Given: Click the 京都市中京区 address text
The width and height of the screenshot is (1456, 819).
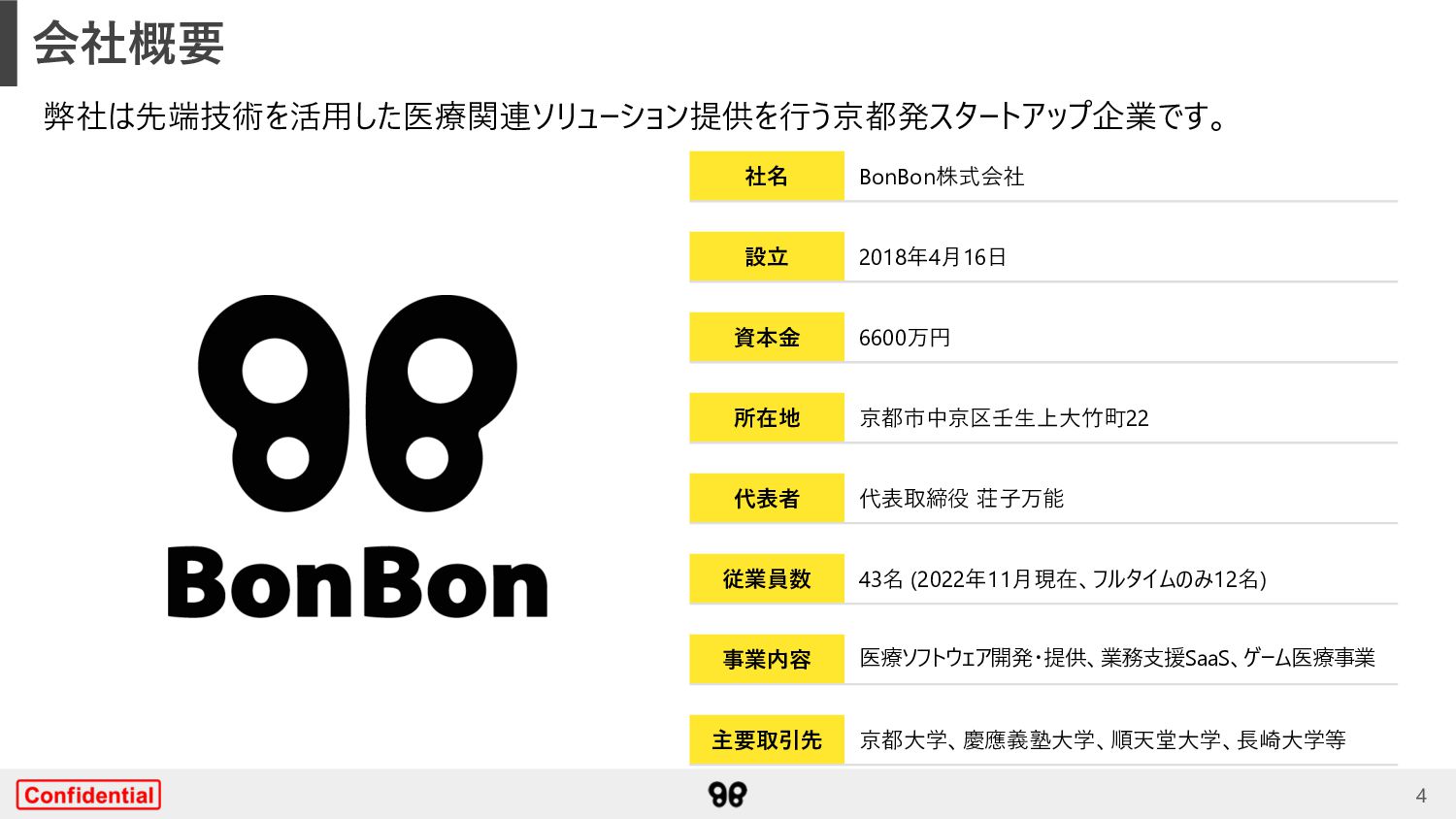Looking at the screenshot, I should point(1004,418).
